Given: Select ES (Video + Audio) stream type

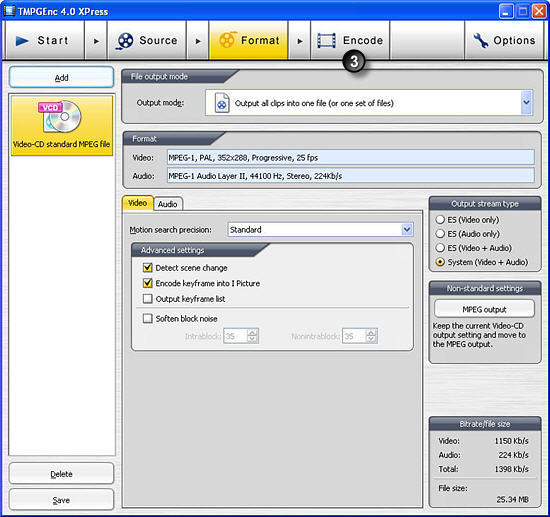Looking at the screenshot, I should click(440, 248).
